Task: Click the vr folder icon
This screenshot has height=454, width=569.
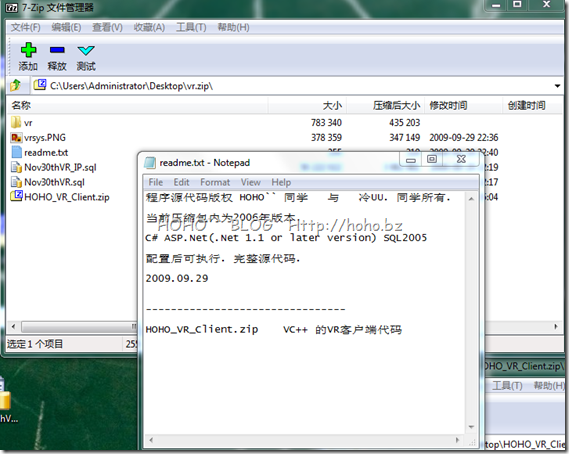Action: click(x=16, y=123)
